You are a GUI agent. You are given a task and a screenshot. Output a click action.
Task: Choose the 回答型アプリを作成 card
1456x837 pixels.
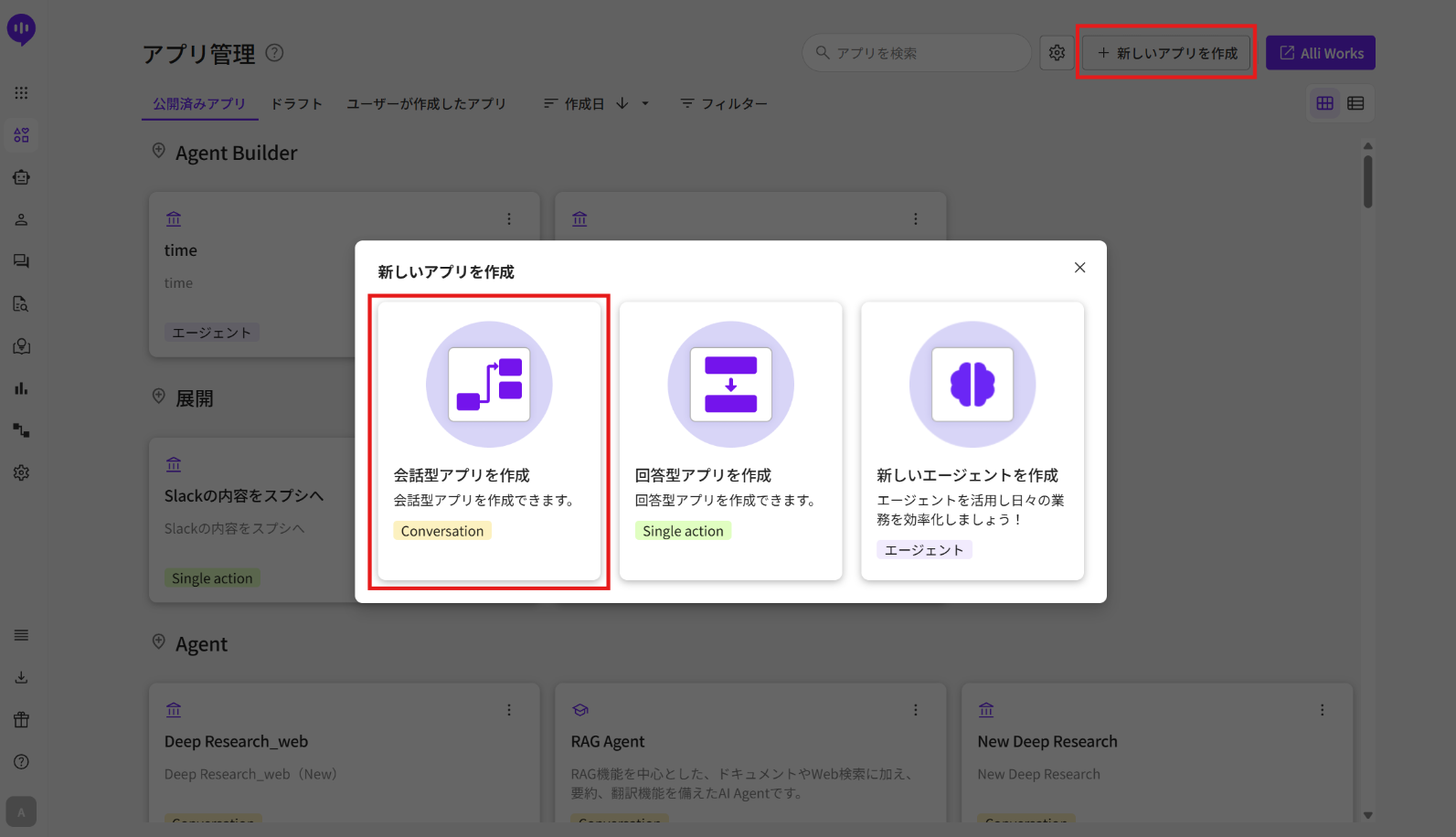[x=730, y=440]
